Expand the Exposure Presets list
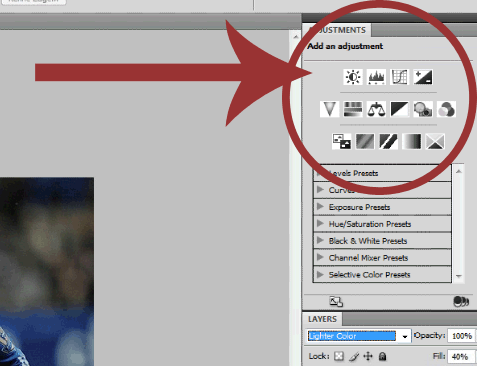 pyautogui.click(x=320, y=207)
